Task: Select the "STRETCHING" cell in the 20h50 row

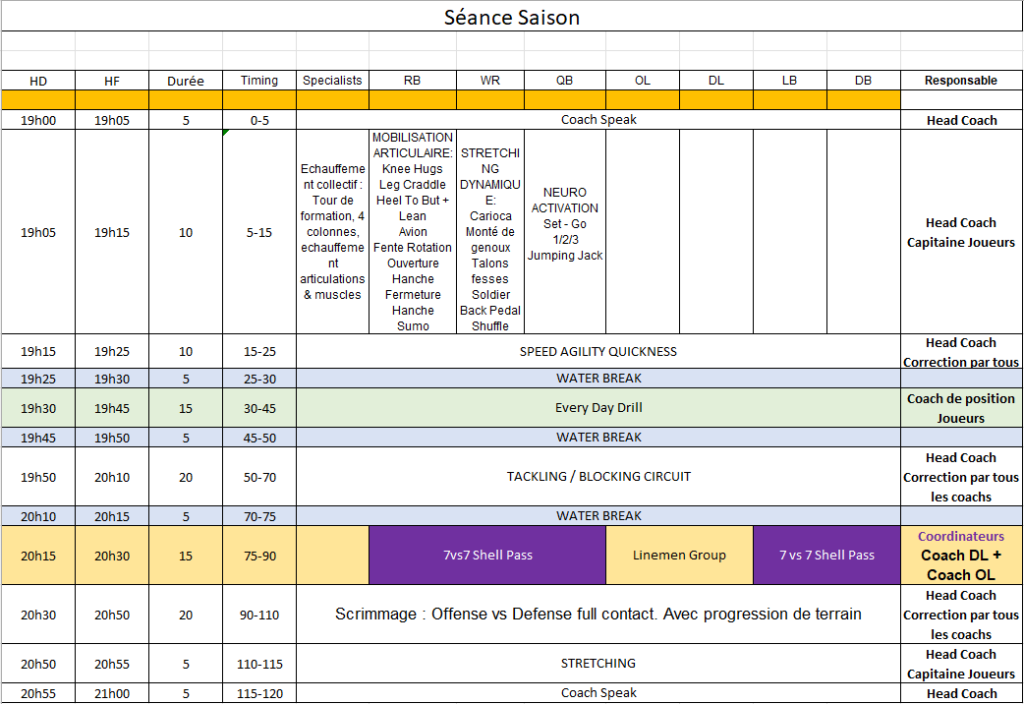Action: (598, 663)
